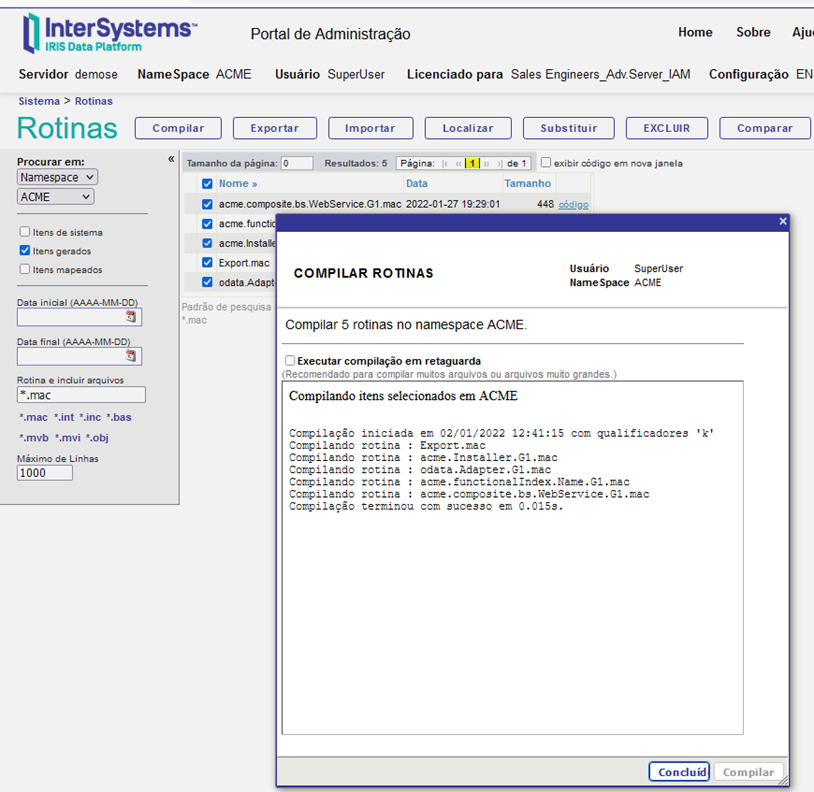Sort the list by Nome column
Image resolution: width=814 pixels, height=792 pixels.
[x=237, y=183]
